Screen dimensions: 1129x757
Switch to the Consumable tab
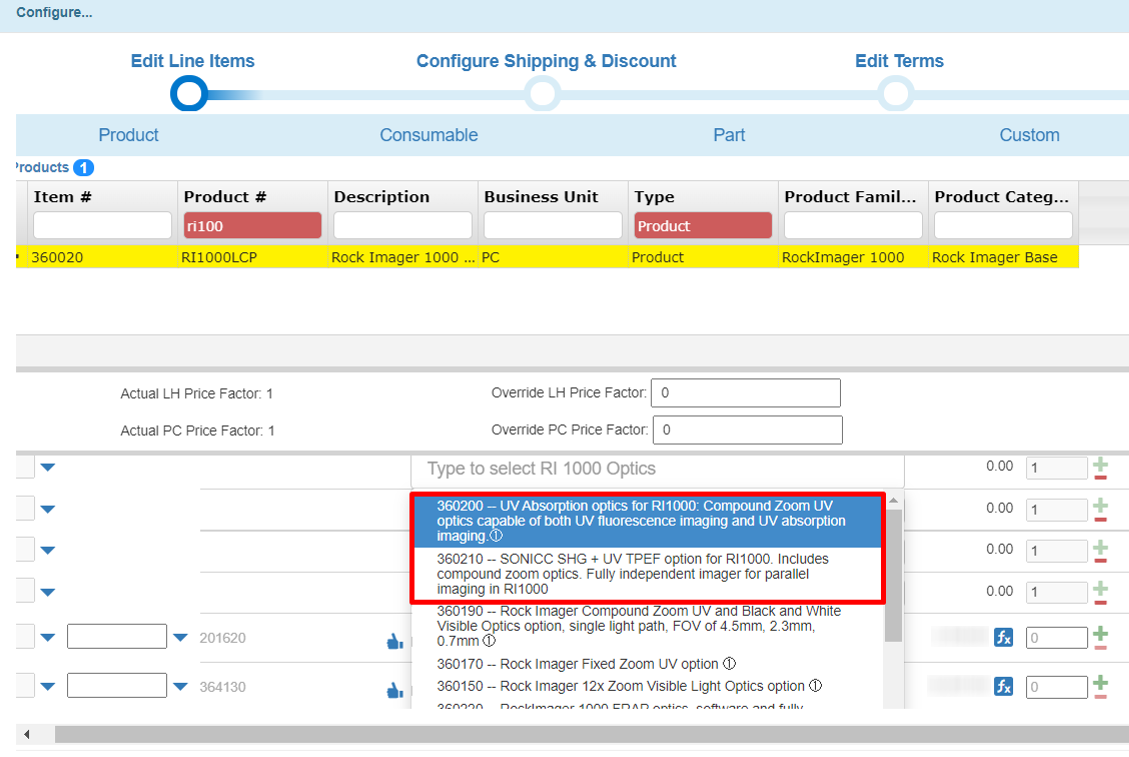coord(428,135)
